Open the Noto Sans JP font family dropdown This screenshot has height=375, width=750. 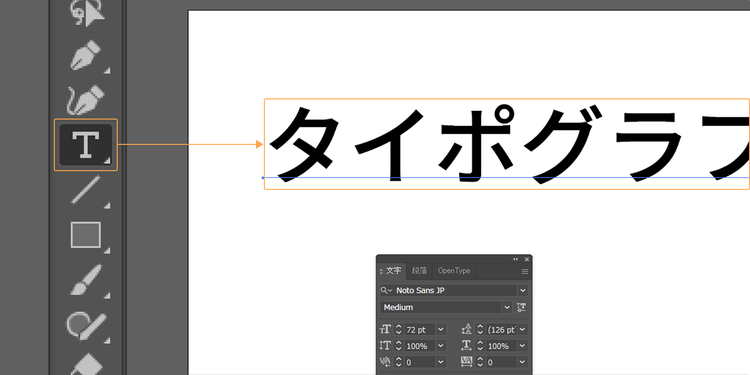pyautogui.click(x=522, y=290)
